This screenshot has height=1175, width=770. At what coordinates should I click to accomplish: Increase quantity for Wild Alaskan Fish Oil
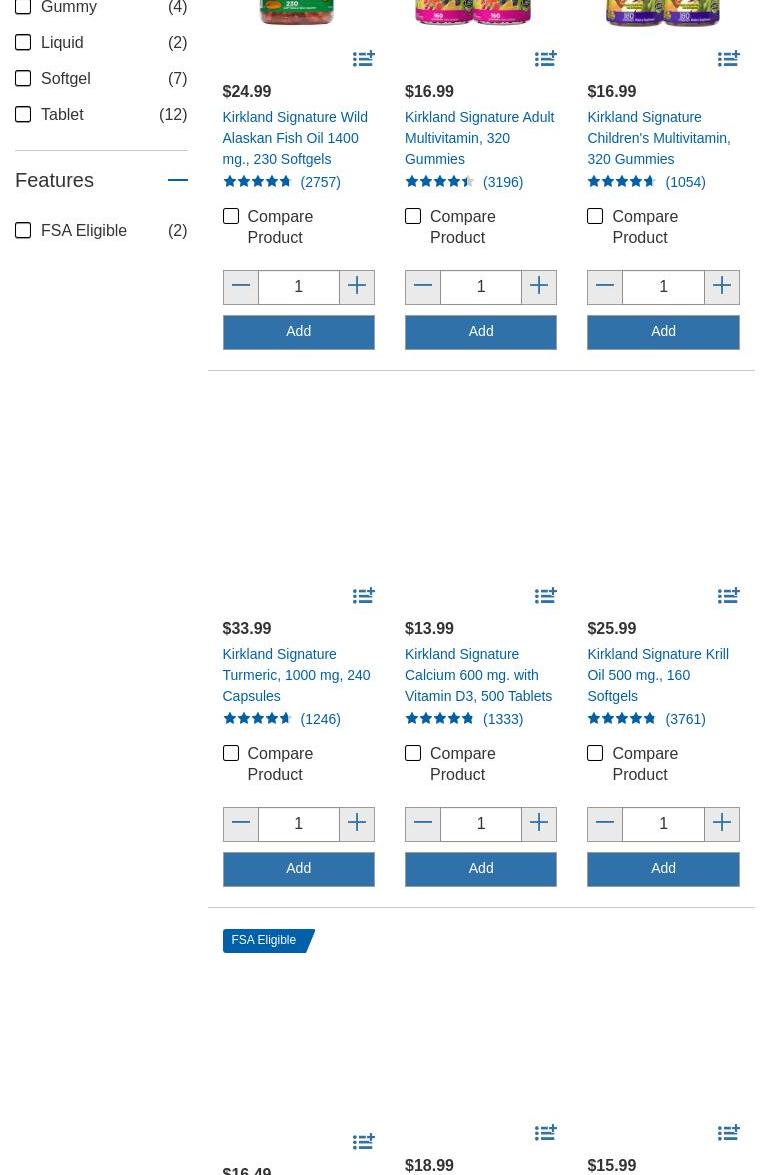[357, 287]
